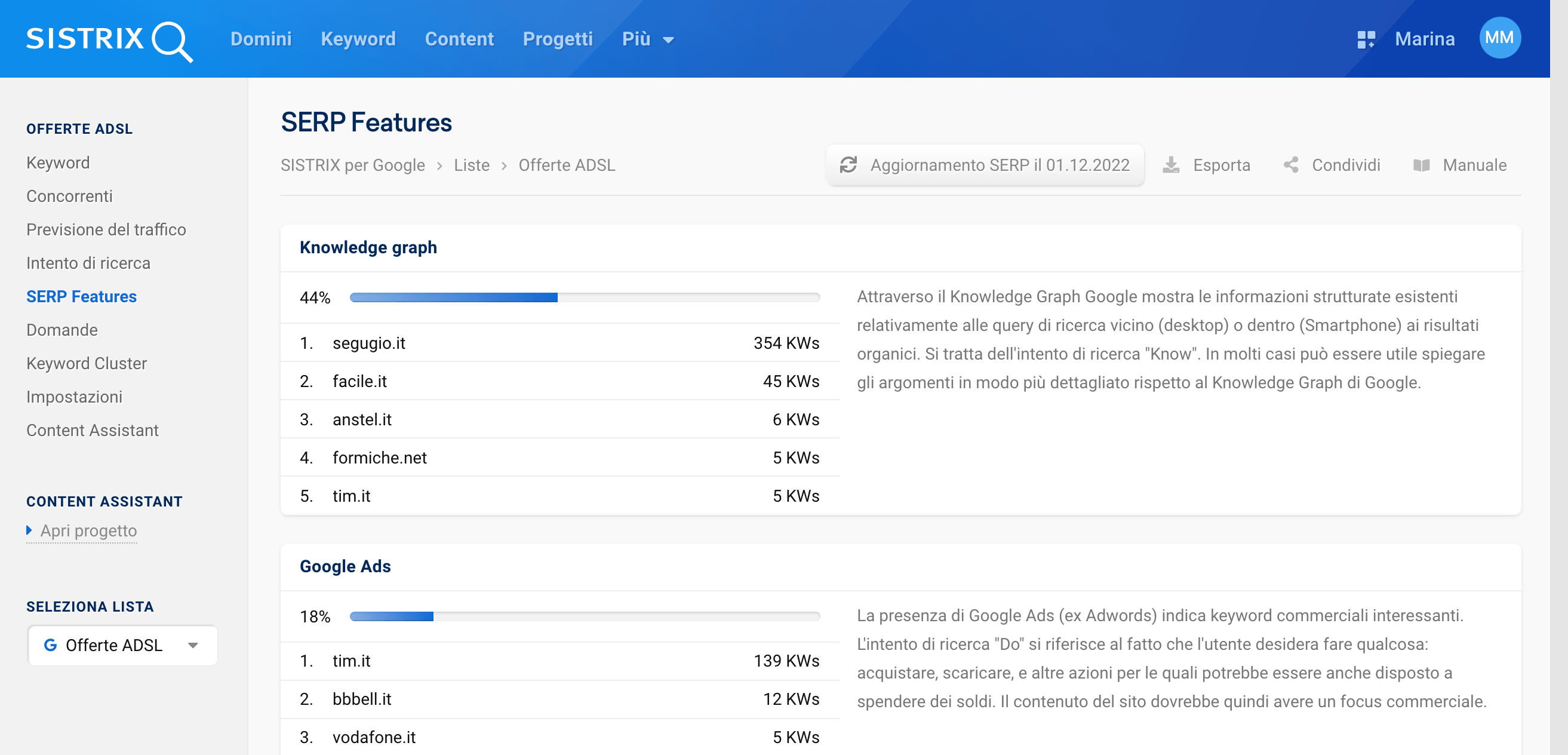Click the 354 KWs value
The height and width of the screenshot is (755, 1568).
click(x=786, y=343)
